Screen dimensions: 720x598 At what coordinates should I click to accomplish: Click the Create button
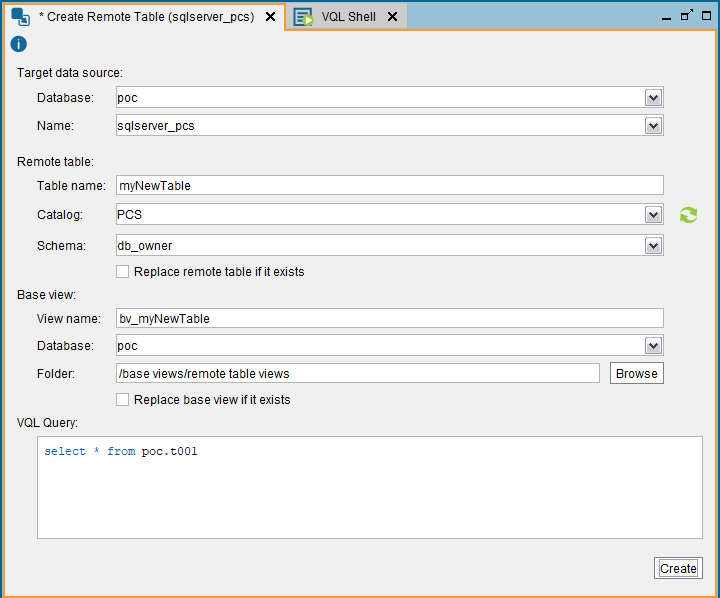(x=678, y=568)
